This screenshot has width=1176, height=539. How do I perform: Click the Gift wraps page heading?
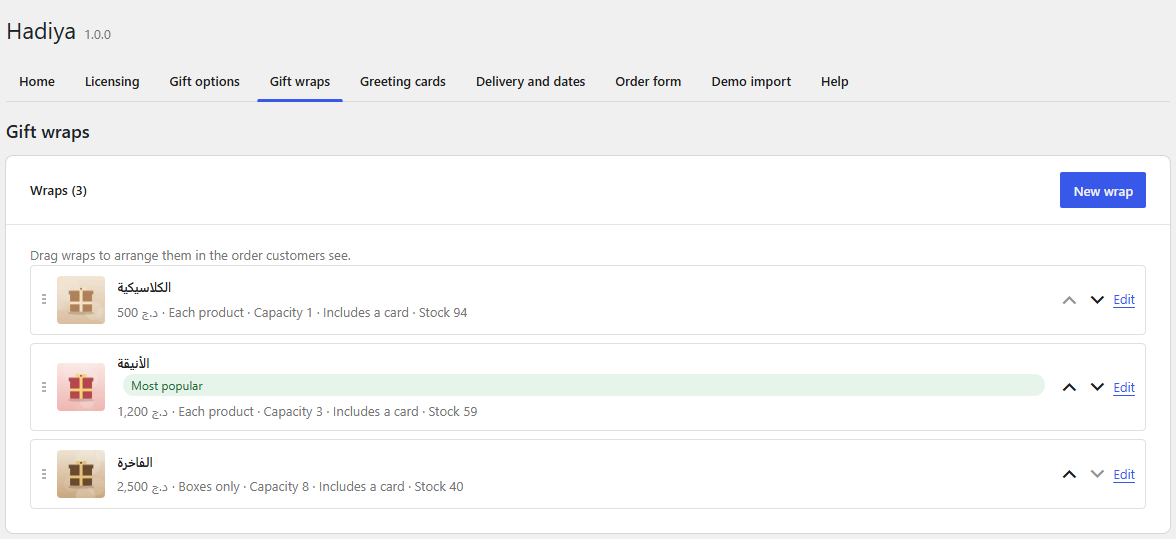coord(48,133)
